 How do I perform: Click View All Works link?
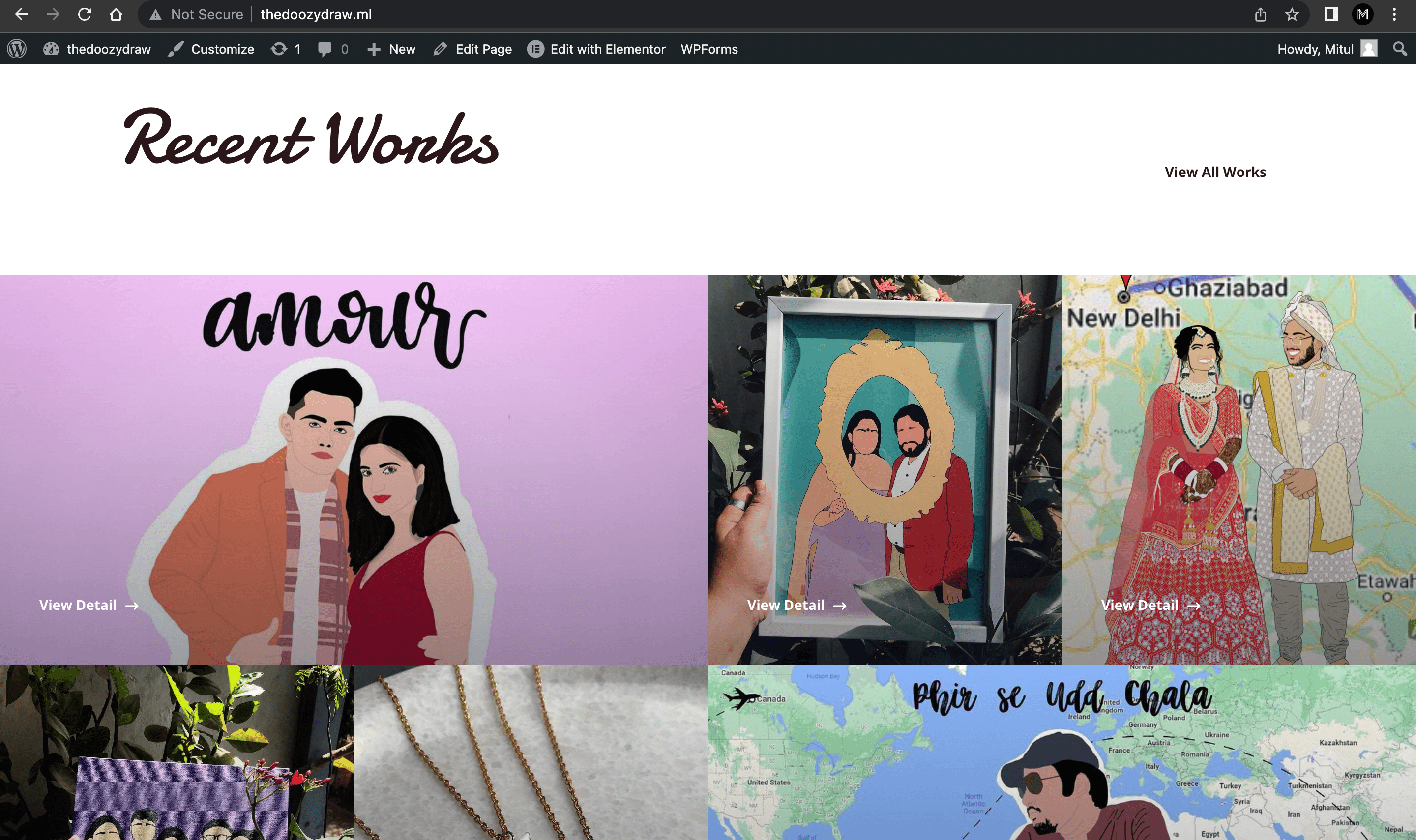coord(1215,172)
